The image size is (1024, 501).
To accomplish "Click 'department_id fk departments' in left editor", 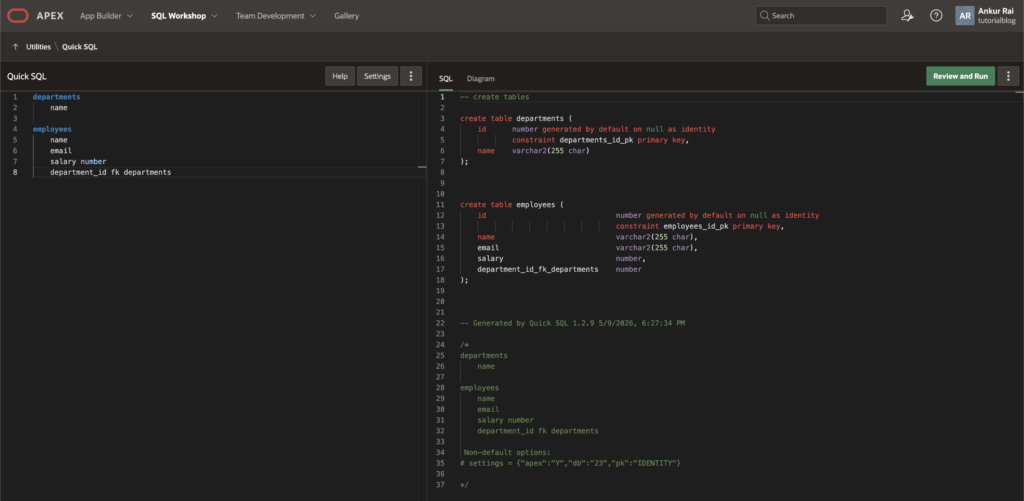I will [x=110, y=172].
